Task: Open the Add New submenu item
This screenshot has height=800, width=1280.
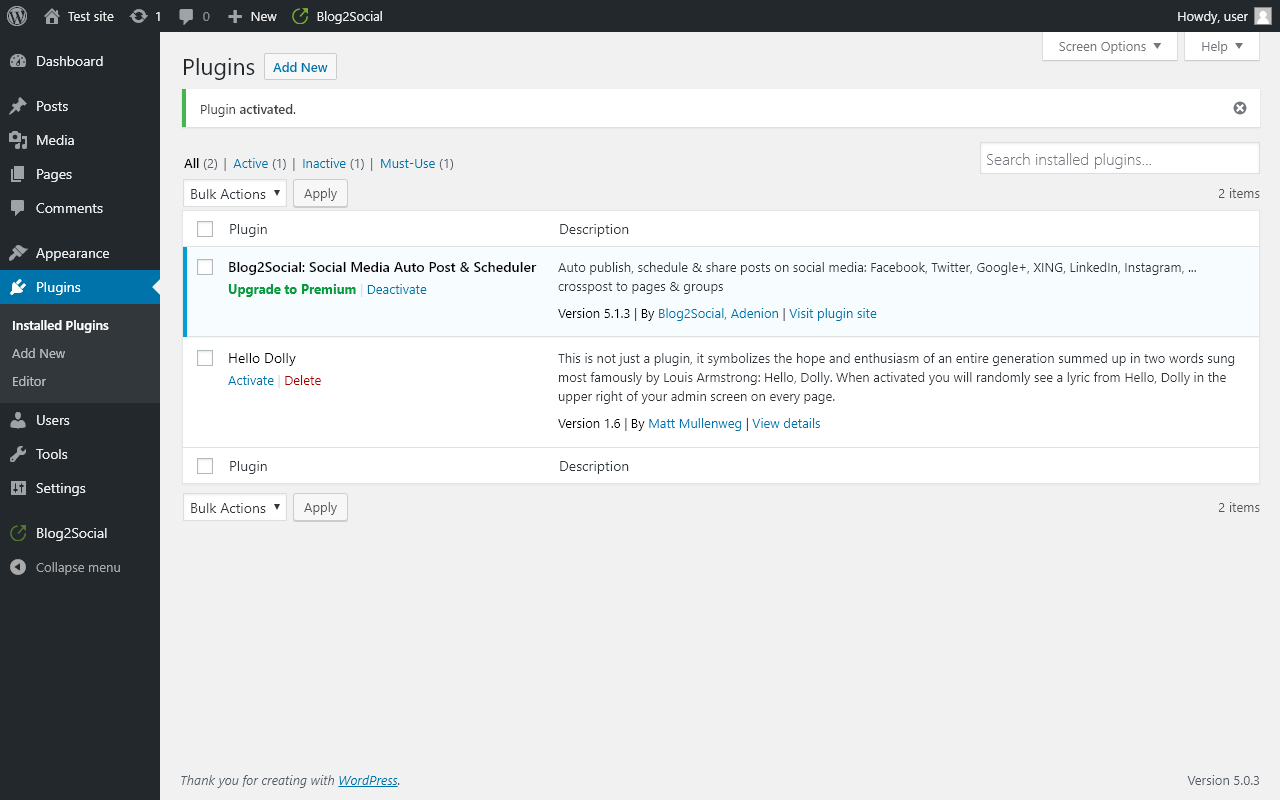Action: pyautogui.click(x=39, y=353)
